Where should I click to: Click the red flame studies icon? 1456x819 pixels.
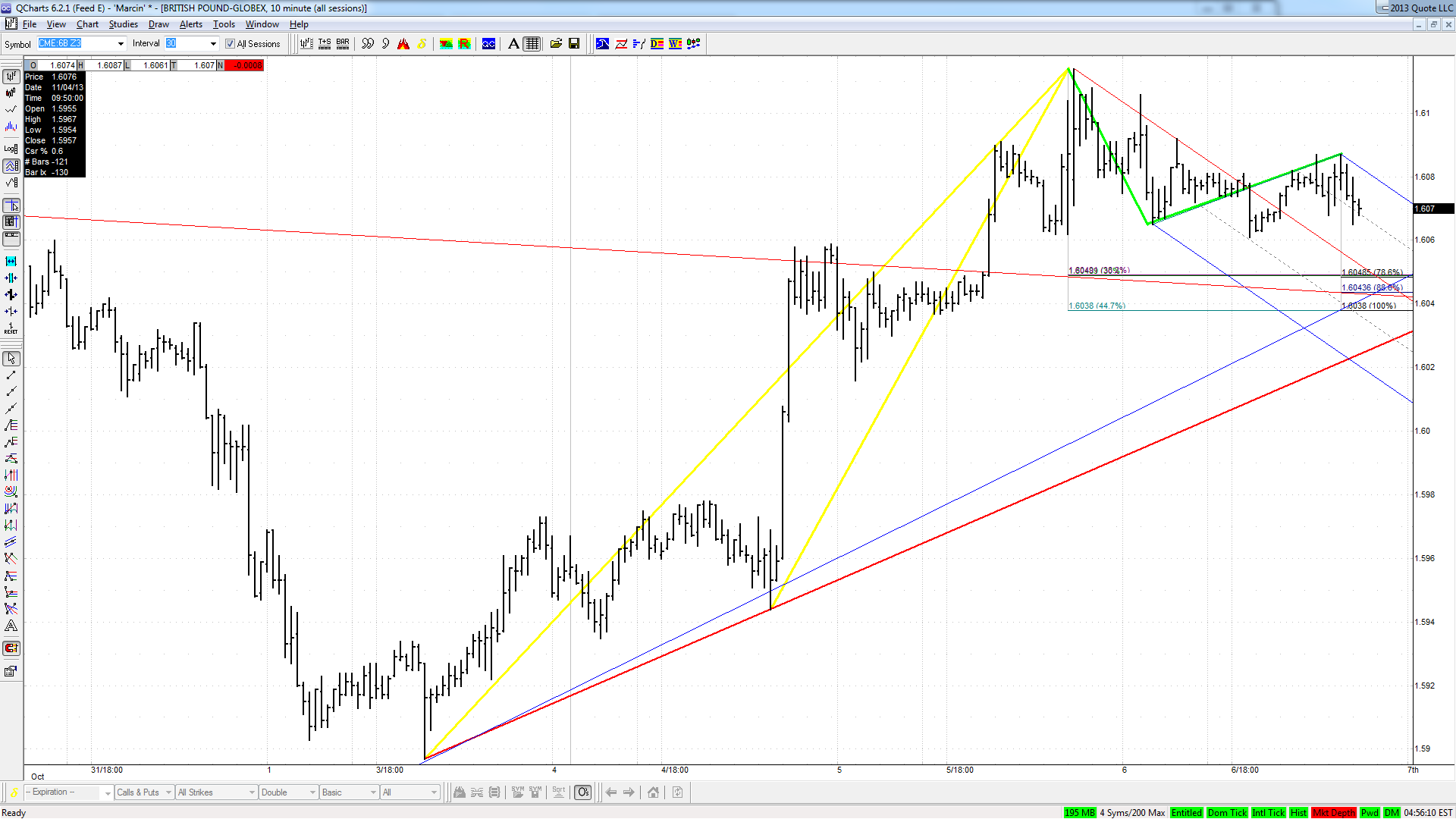[403, 44]
